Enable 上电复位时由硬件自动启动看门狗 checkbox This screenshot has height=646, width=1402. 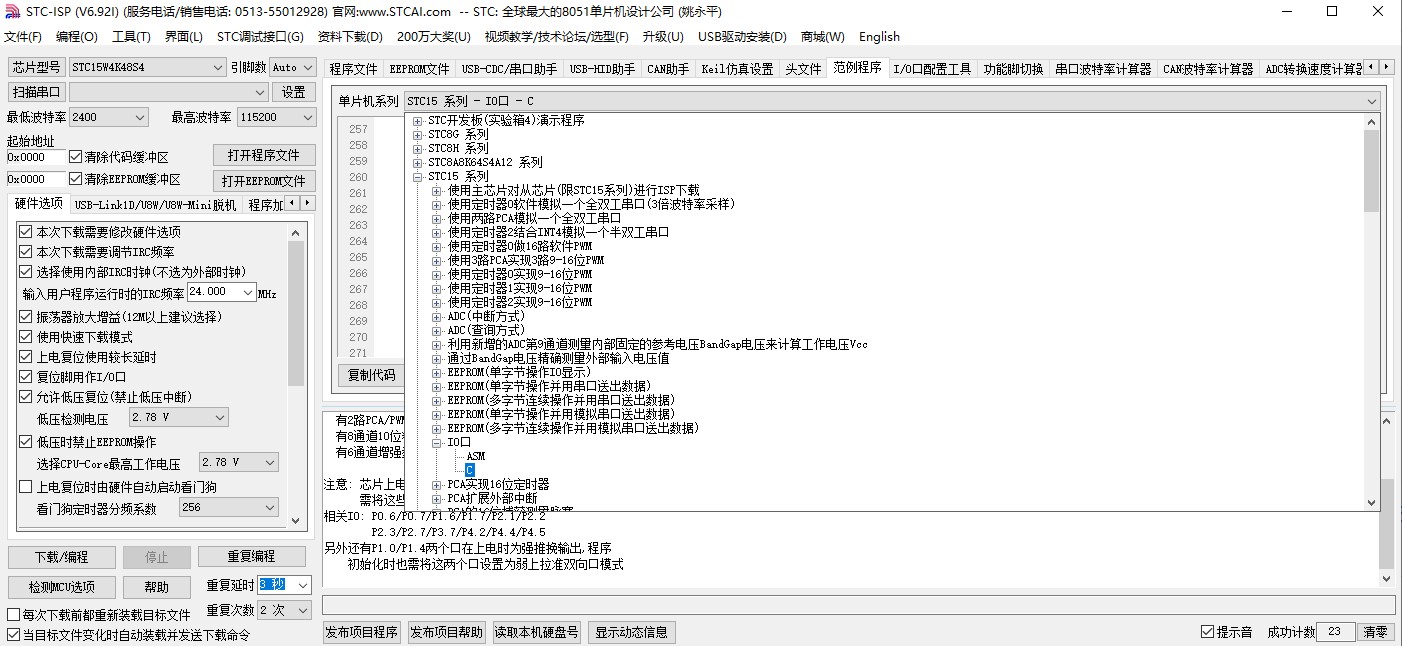pyautogui.click(x=26, y=487)
